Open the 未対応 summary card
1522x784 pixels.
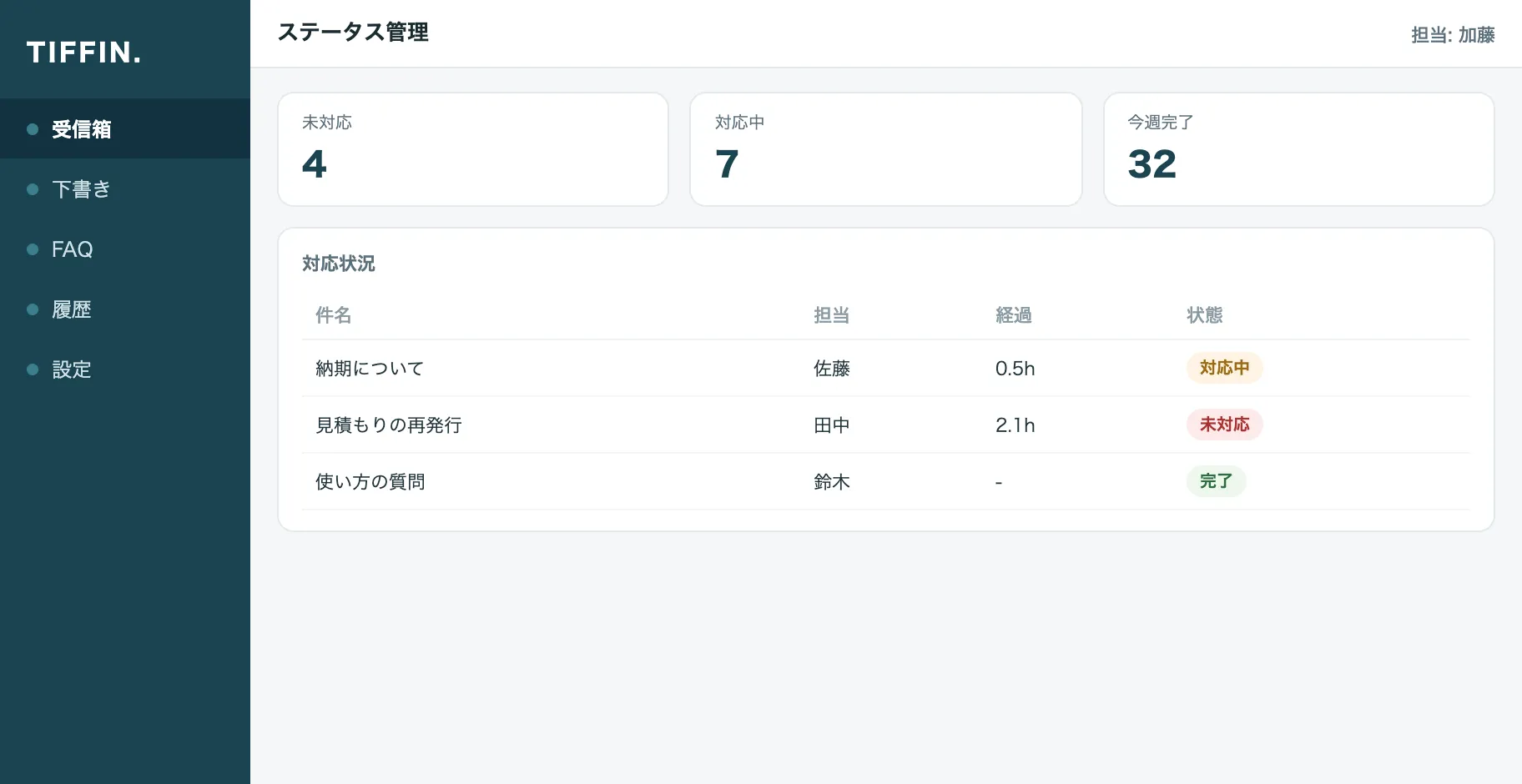click(x=473, y=149)
